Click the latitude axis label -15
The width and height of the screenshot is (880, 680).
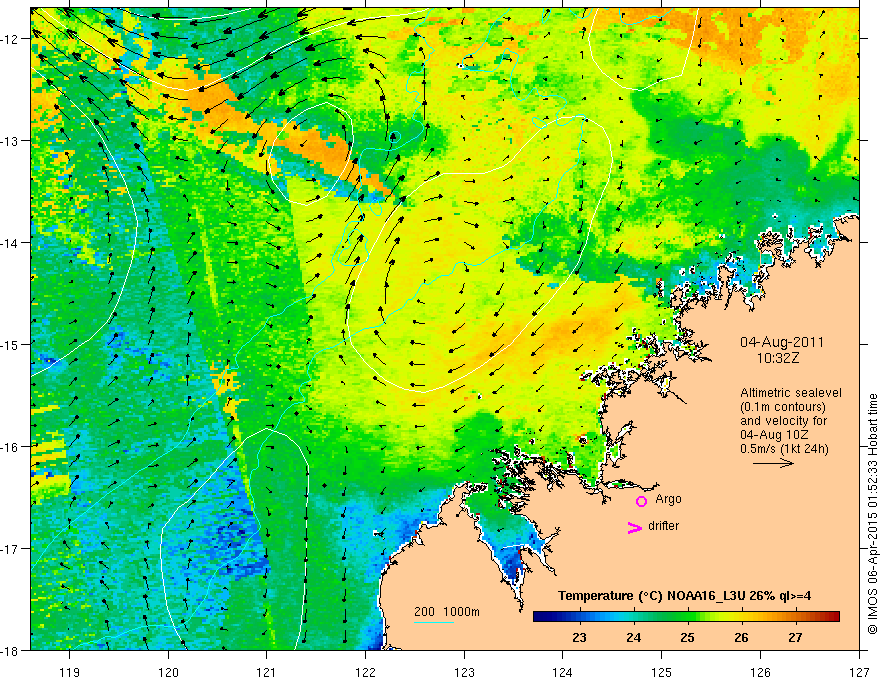[10, 345]
